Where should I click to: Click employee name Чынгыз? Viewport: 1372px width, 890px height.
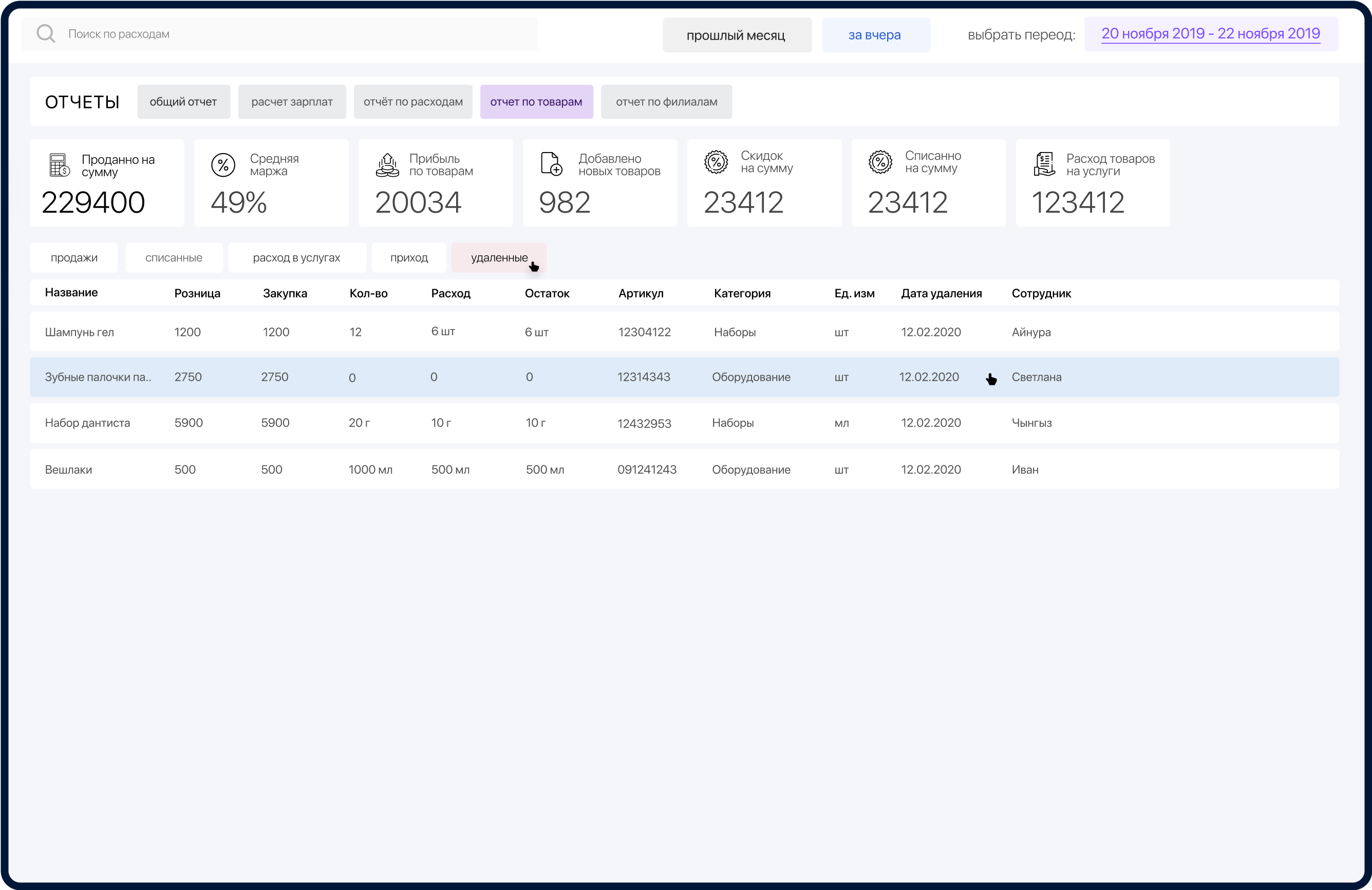click(1032, 423)
